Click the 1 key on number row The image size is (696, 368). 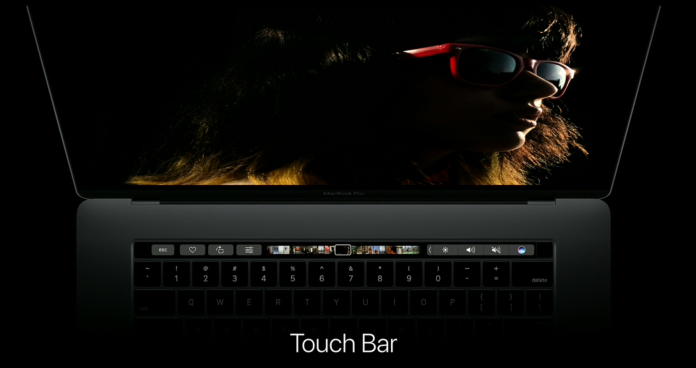[176, 274]
